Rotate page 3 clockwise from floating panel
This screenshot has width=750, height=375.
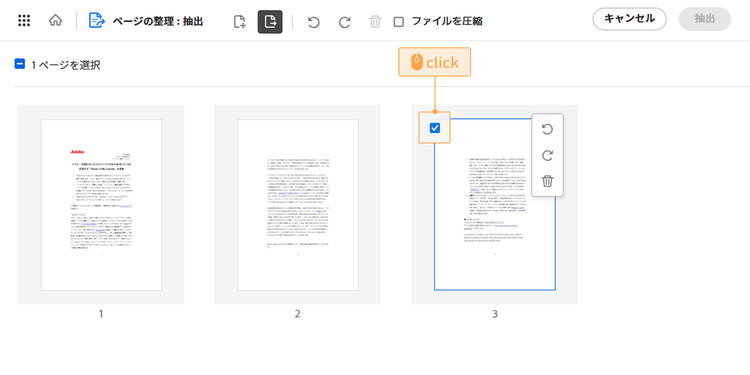[x=547, y=155]
